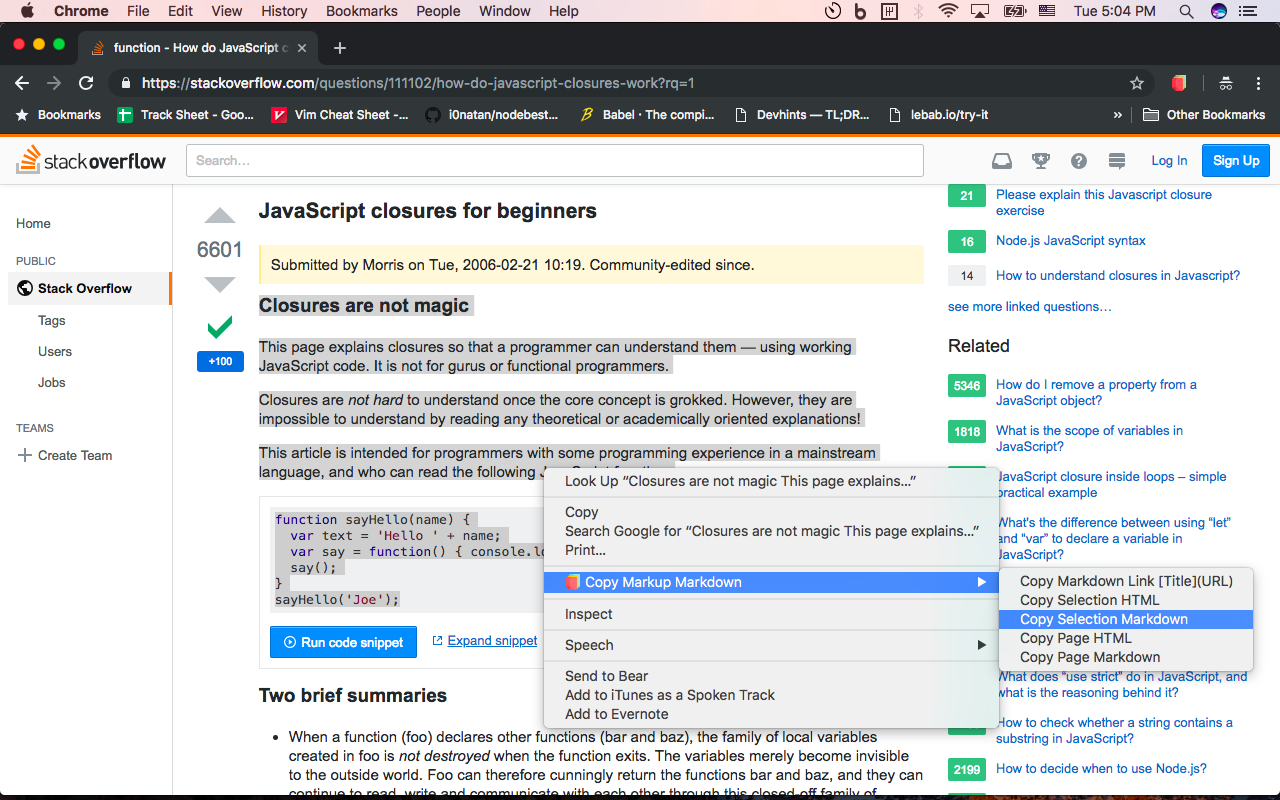This screenshot has height=800, width=1280.
Task: Click the Bluetooth menu bar icon
Action: point(918,11)
